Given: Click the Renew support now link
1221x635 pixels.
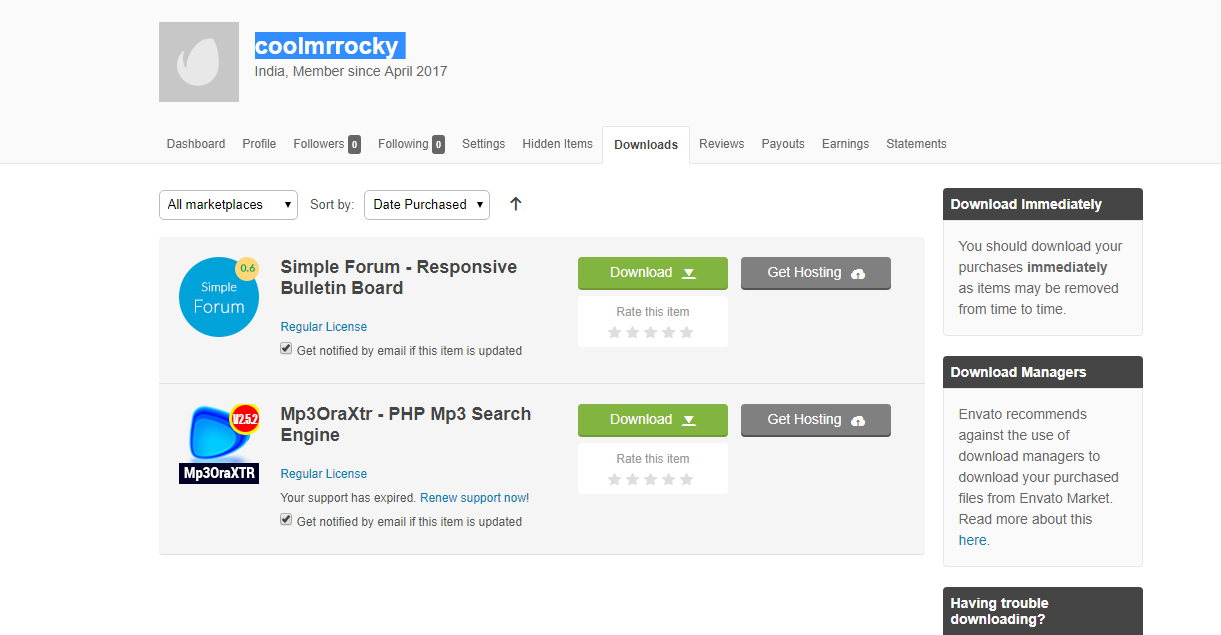Looking at the screenshot, I should click(x=474, y=498).
